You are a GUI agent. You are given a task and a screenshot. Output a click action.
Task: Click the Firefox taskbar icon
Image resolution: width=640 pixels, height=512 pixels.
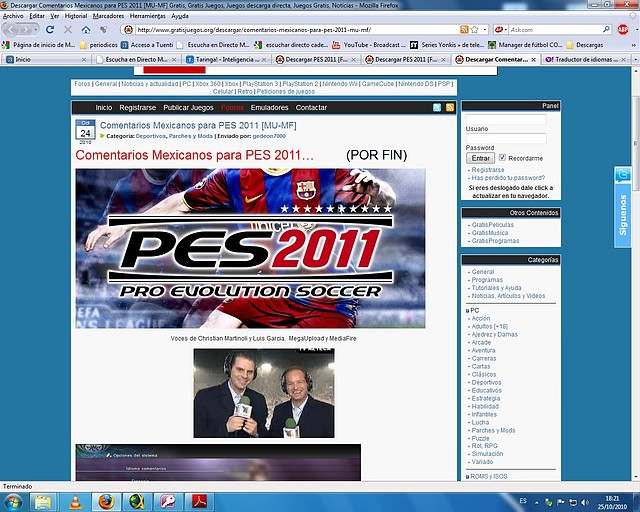tap(106, 502)
